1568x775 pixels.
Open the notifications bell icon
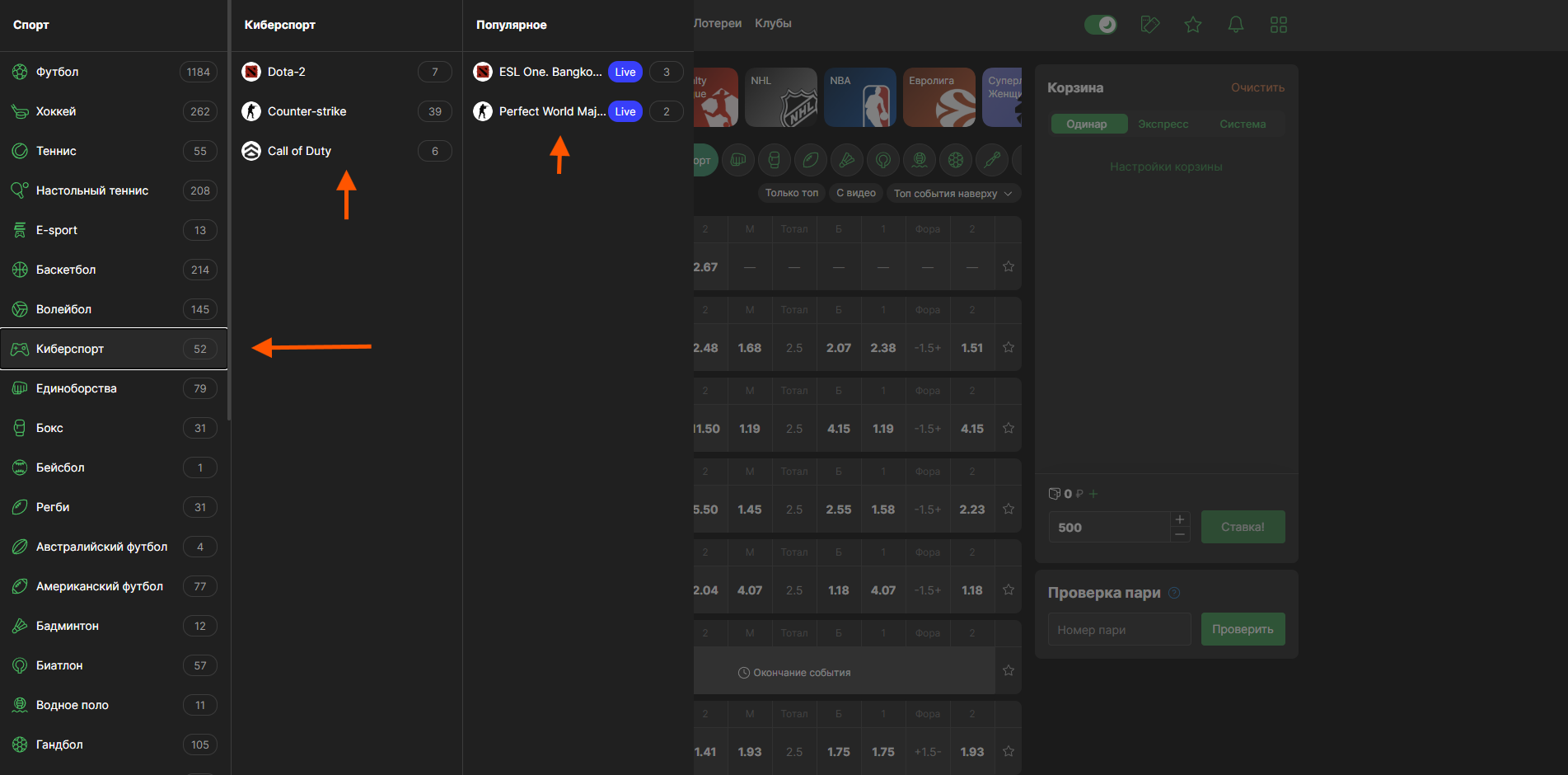(x=1235, y=25)
